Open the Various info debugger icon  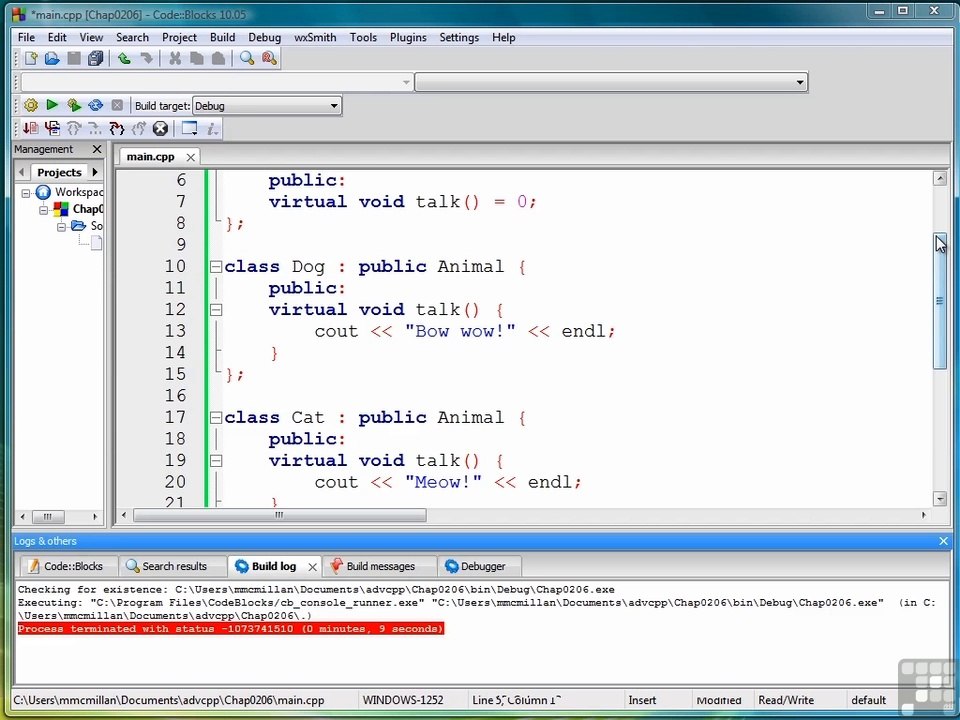coord(212,129)
